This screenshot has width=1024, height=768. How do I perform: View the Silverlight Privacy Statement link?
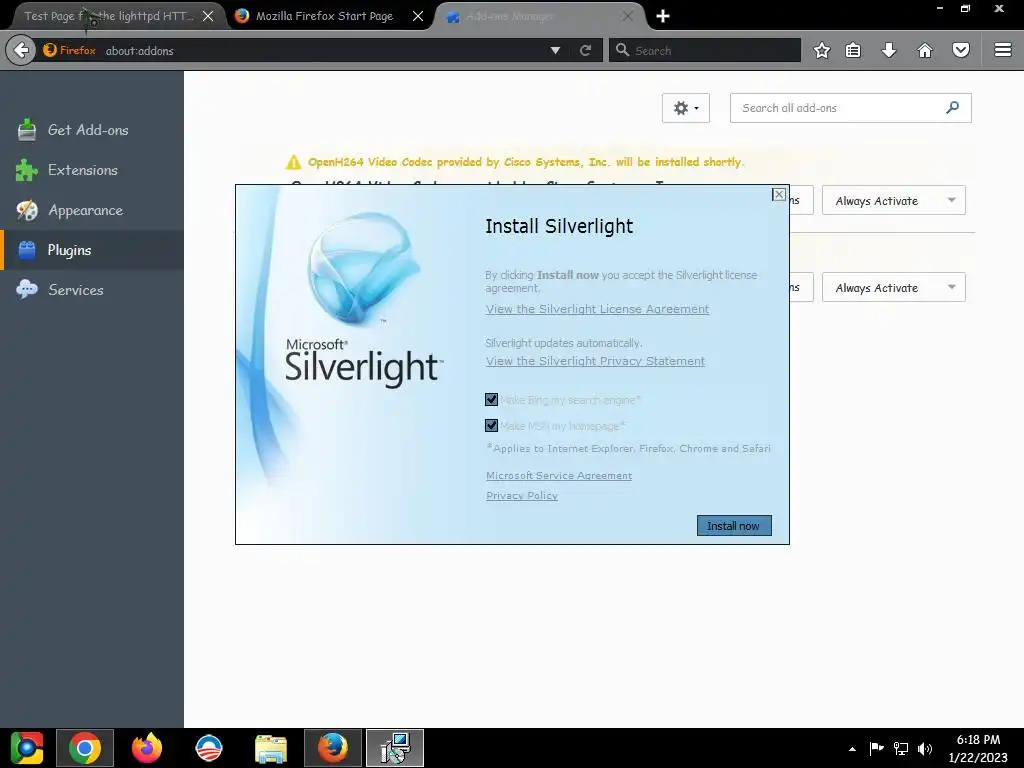pos(595,361)
